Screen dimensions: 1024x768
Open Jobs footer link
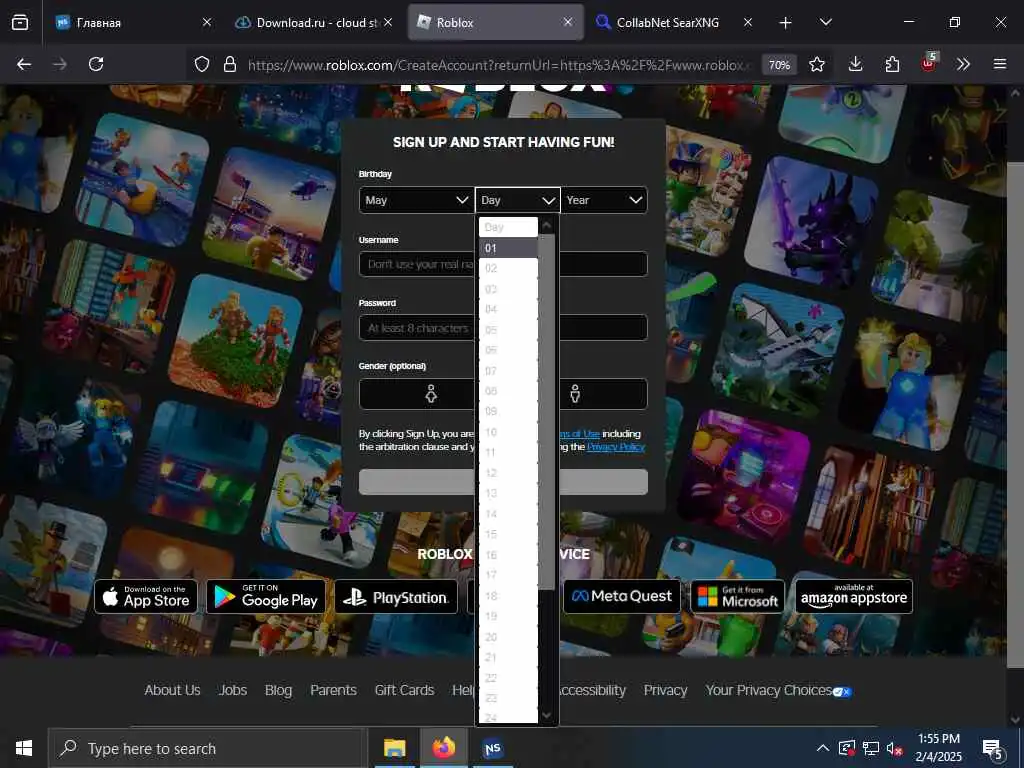click(x=233, y=690)
